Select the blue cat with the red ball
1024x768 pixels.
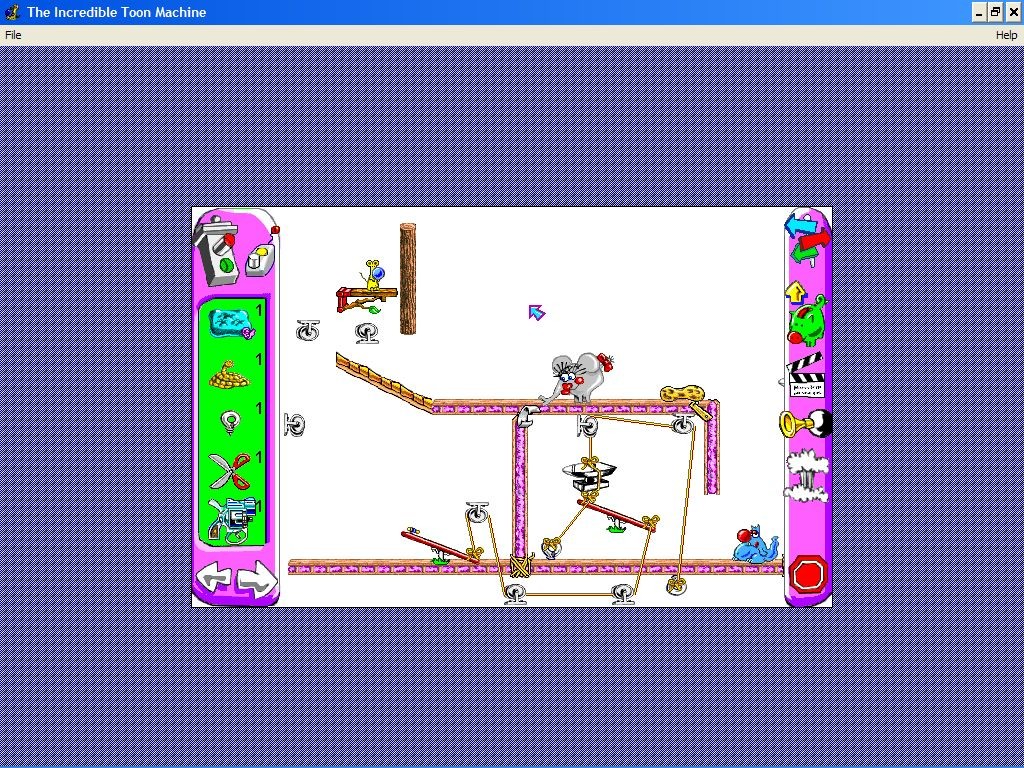pyautogui.click(x=755, y=544)
